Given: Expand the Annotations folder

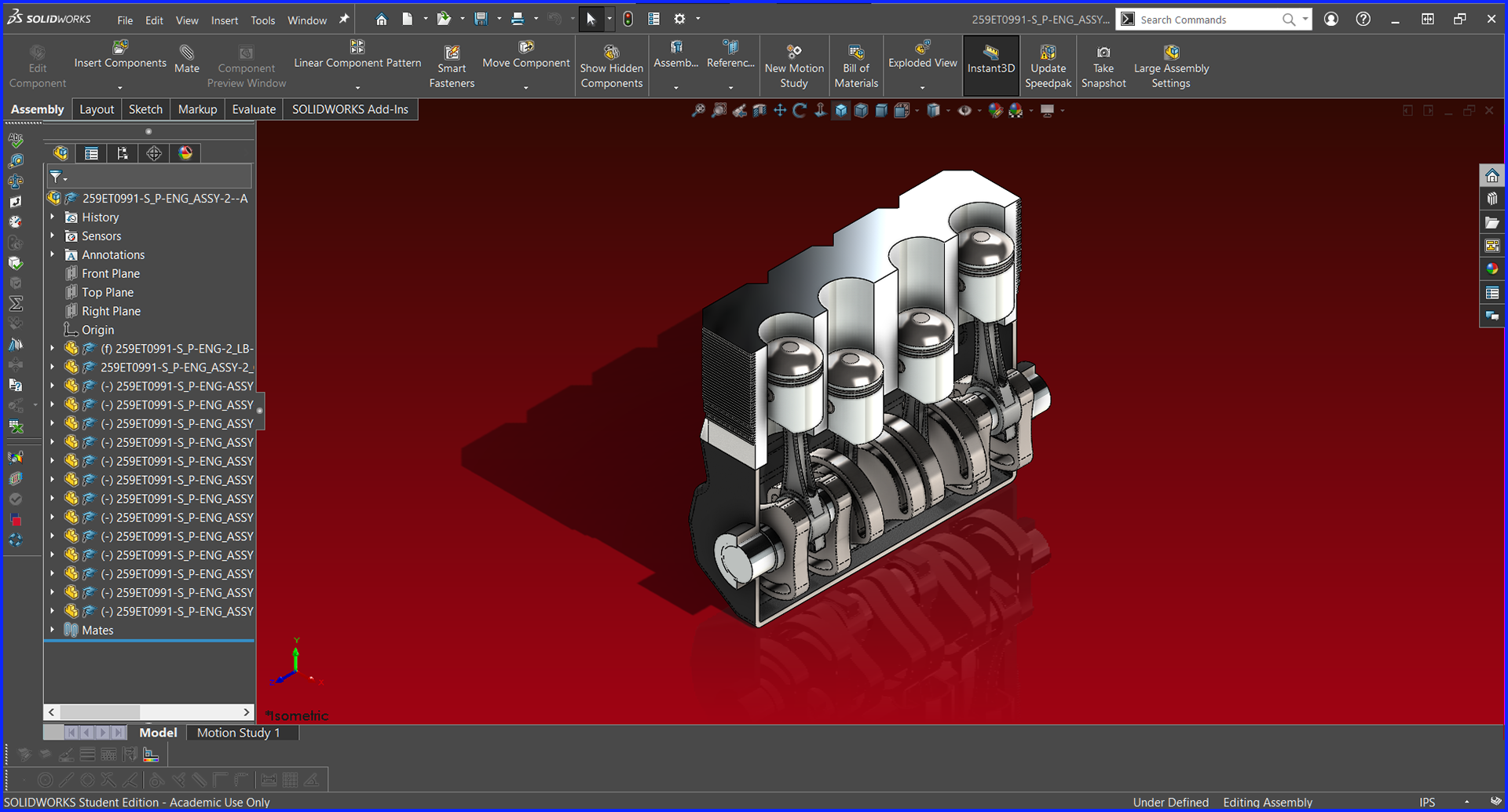Looking at the screenshot, I should tap(53, 254).
